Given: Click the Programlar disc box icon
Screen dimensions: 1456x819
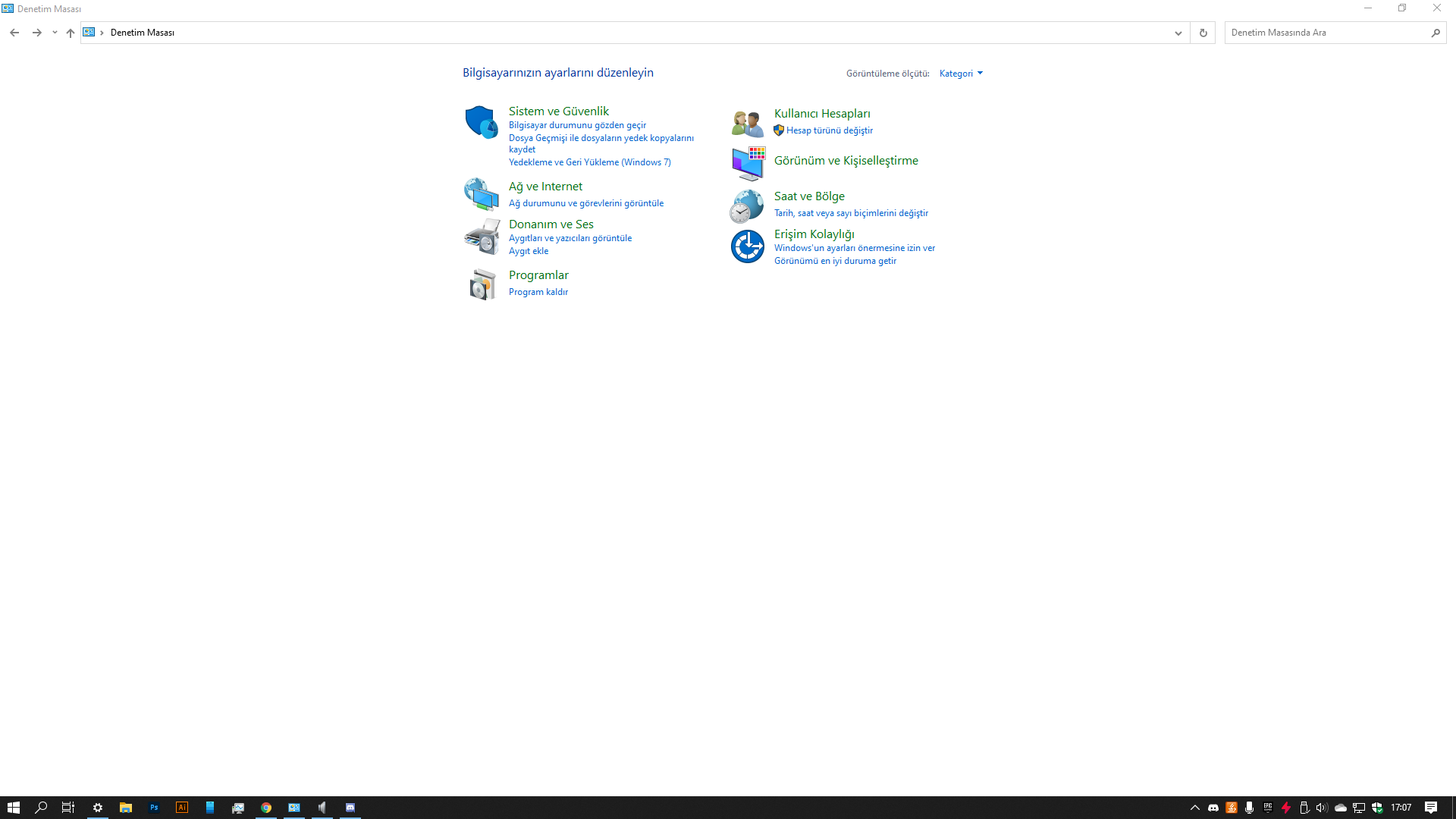Looking at the screenshot, I should tap(482, 285).
